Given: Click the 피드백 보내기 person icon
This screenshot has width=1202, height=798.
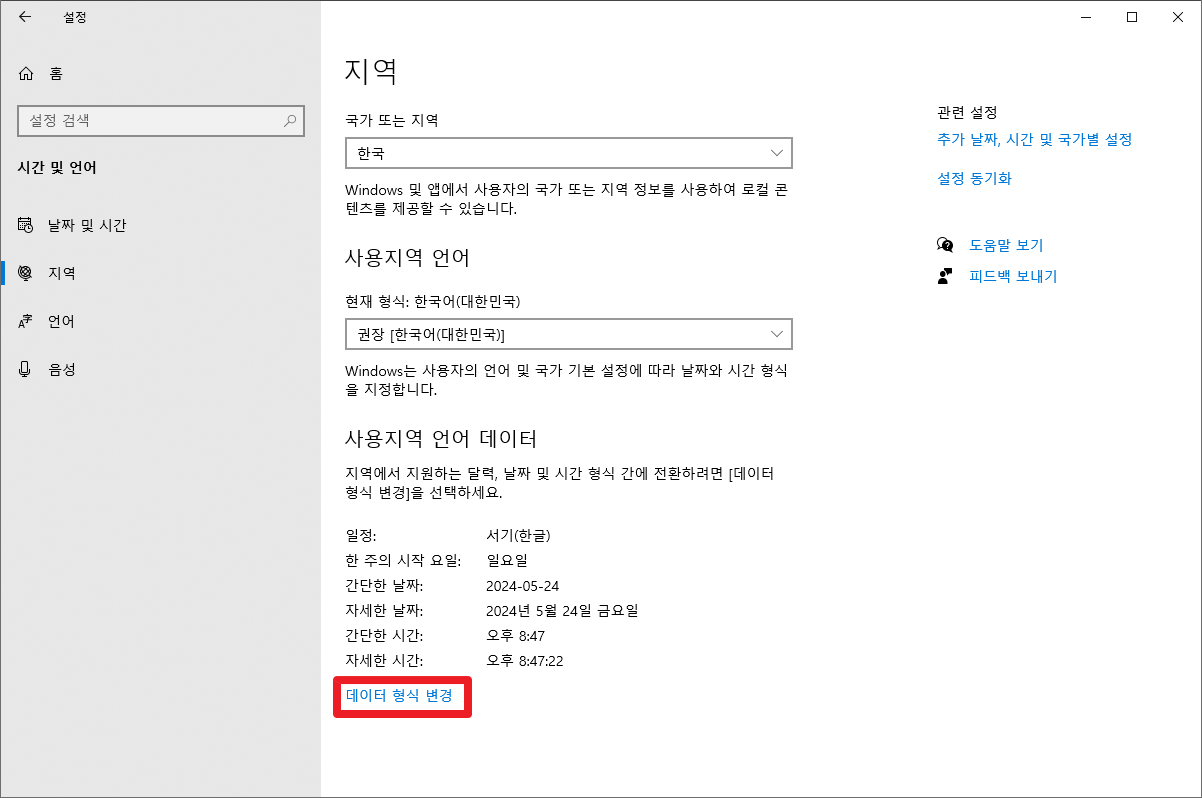Looking at the screenshot, I should [945, 277].
